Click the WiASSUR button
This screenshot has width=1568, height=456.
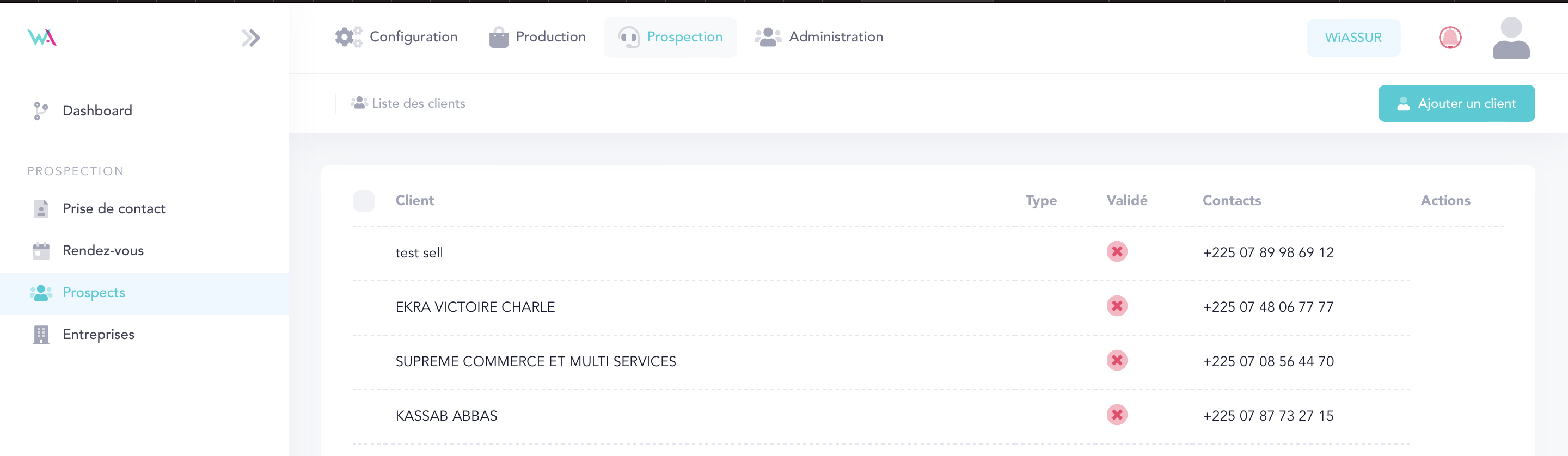tap(1352, 38)
